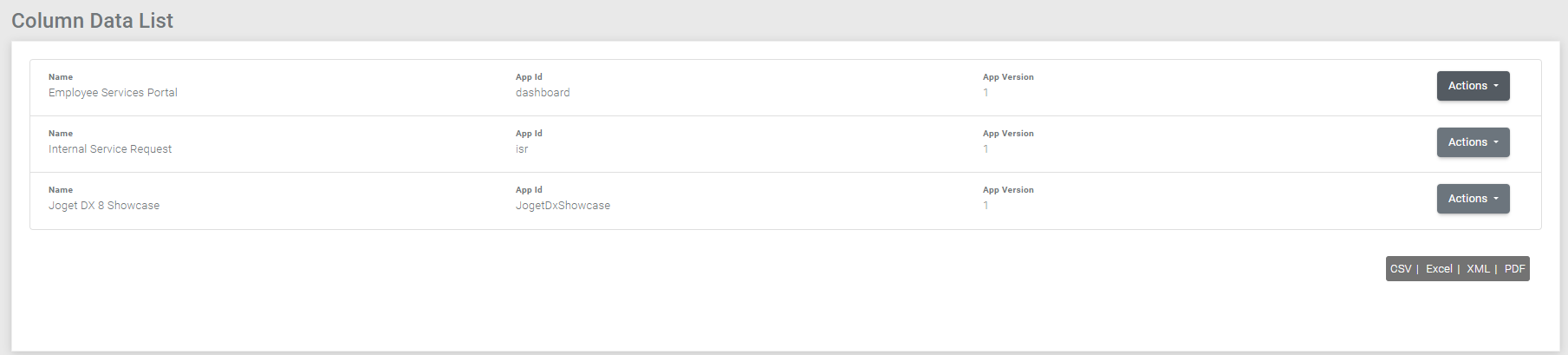This screenshot has height=355, width=1568.
Task: Open Actions dropdown for Joget DX 8 Showcase
Action: click(1473, 199)
